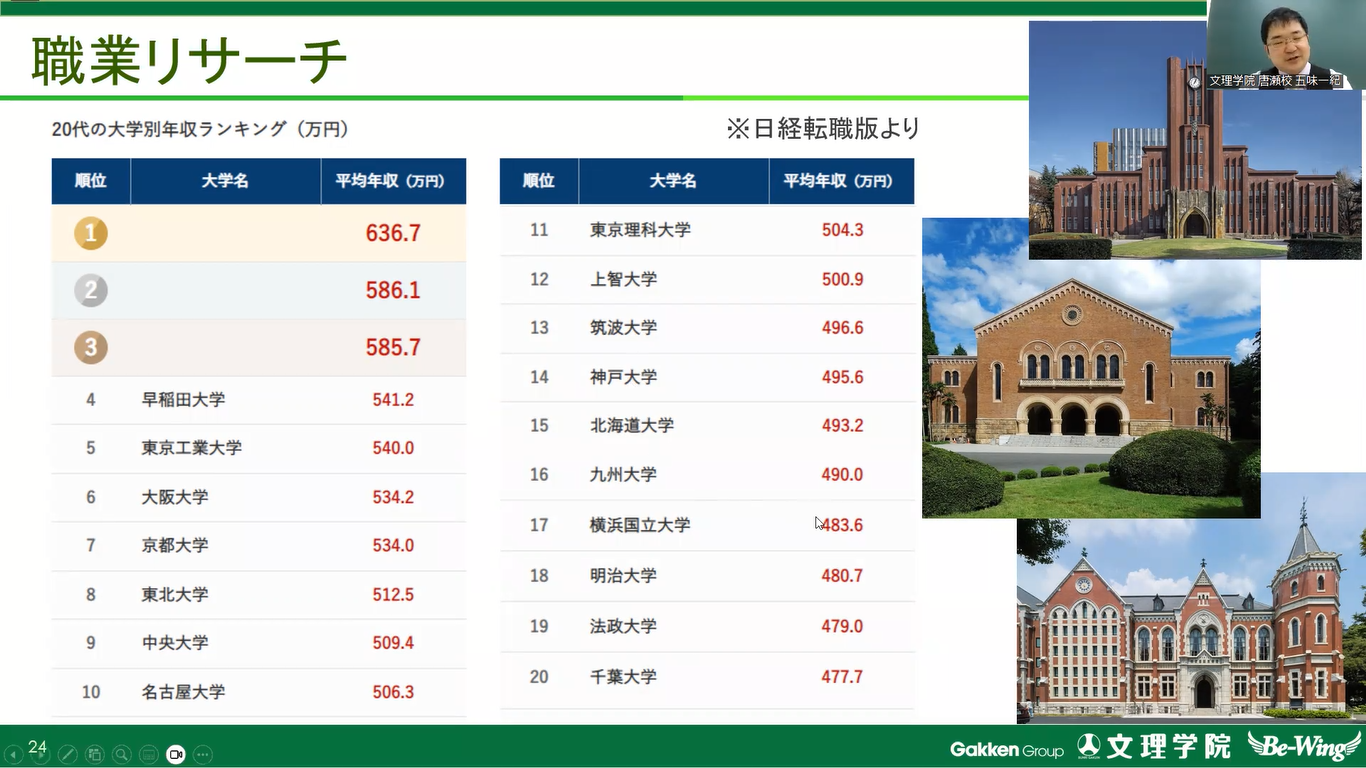1366x768 pixels.
Task: Open the pen and laser pointer tools
Action: [67, 755]
